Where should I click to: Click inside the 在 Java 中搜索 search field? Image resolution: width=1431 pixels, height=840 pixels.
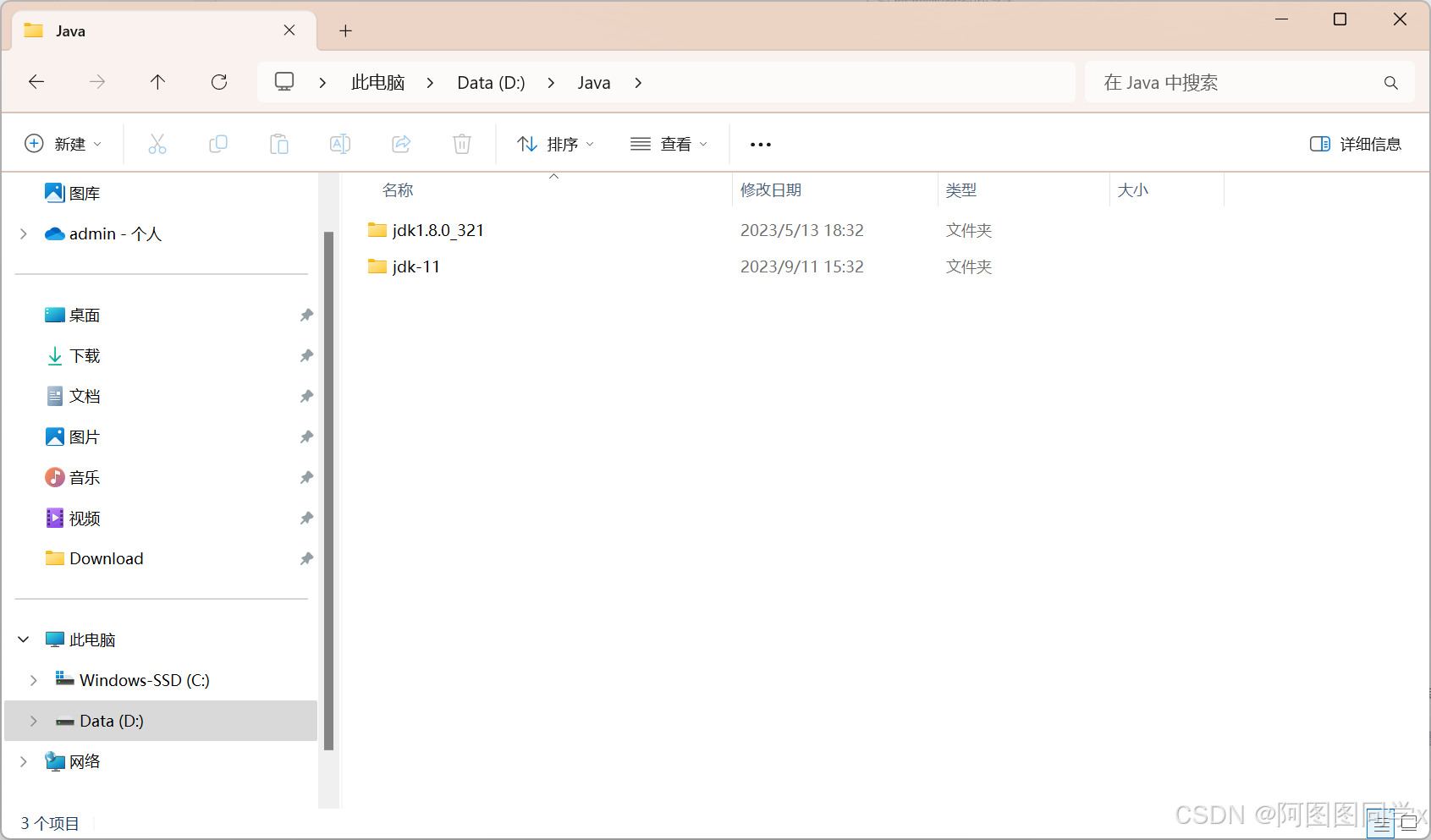[x=1227, y=82]
